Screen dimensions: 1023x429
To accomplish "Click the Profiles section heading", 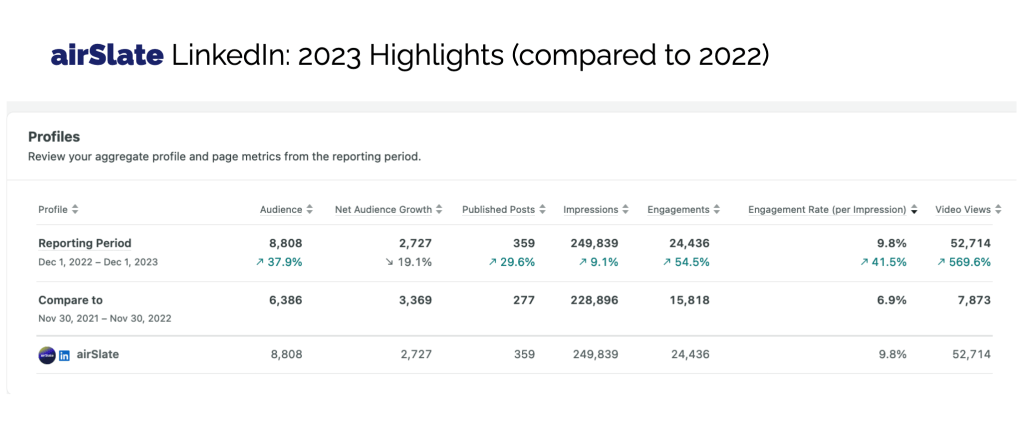I will [54, 137].
